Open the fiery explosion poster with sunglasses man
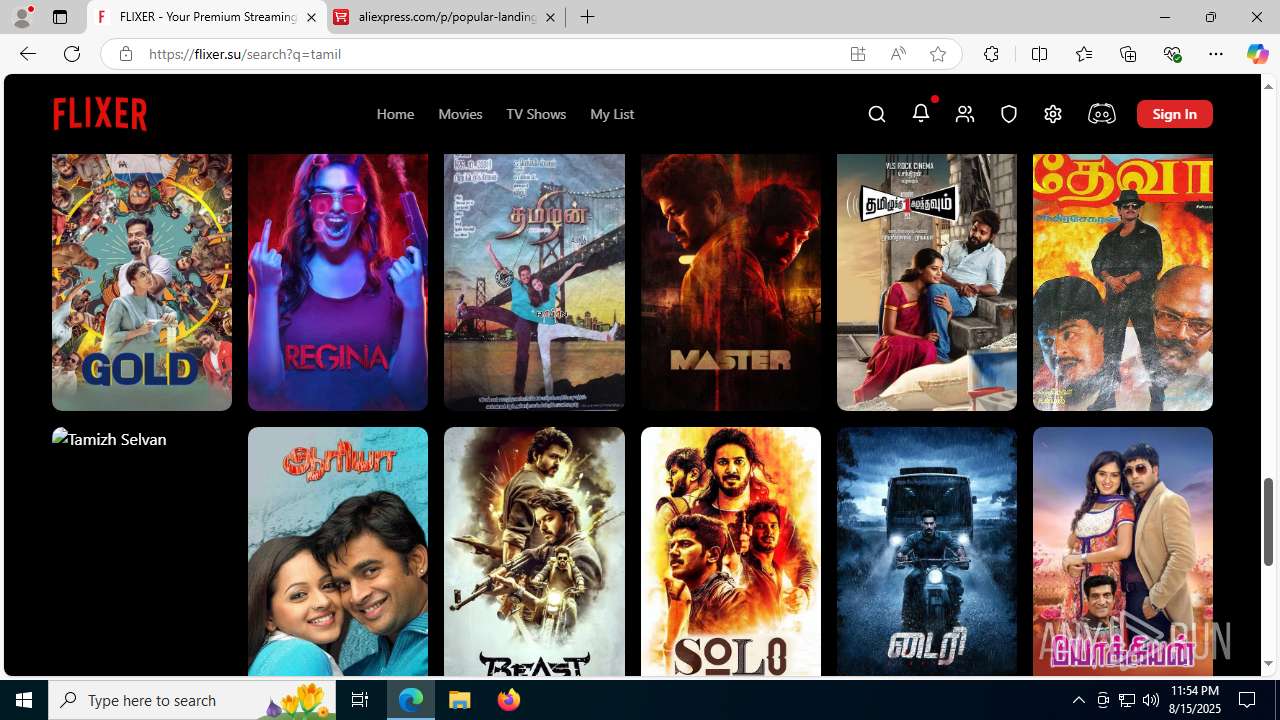This screenshot has height=720, width=1280. coord(1123,282)
